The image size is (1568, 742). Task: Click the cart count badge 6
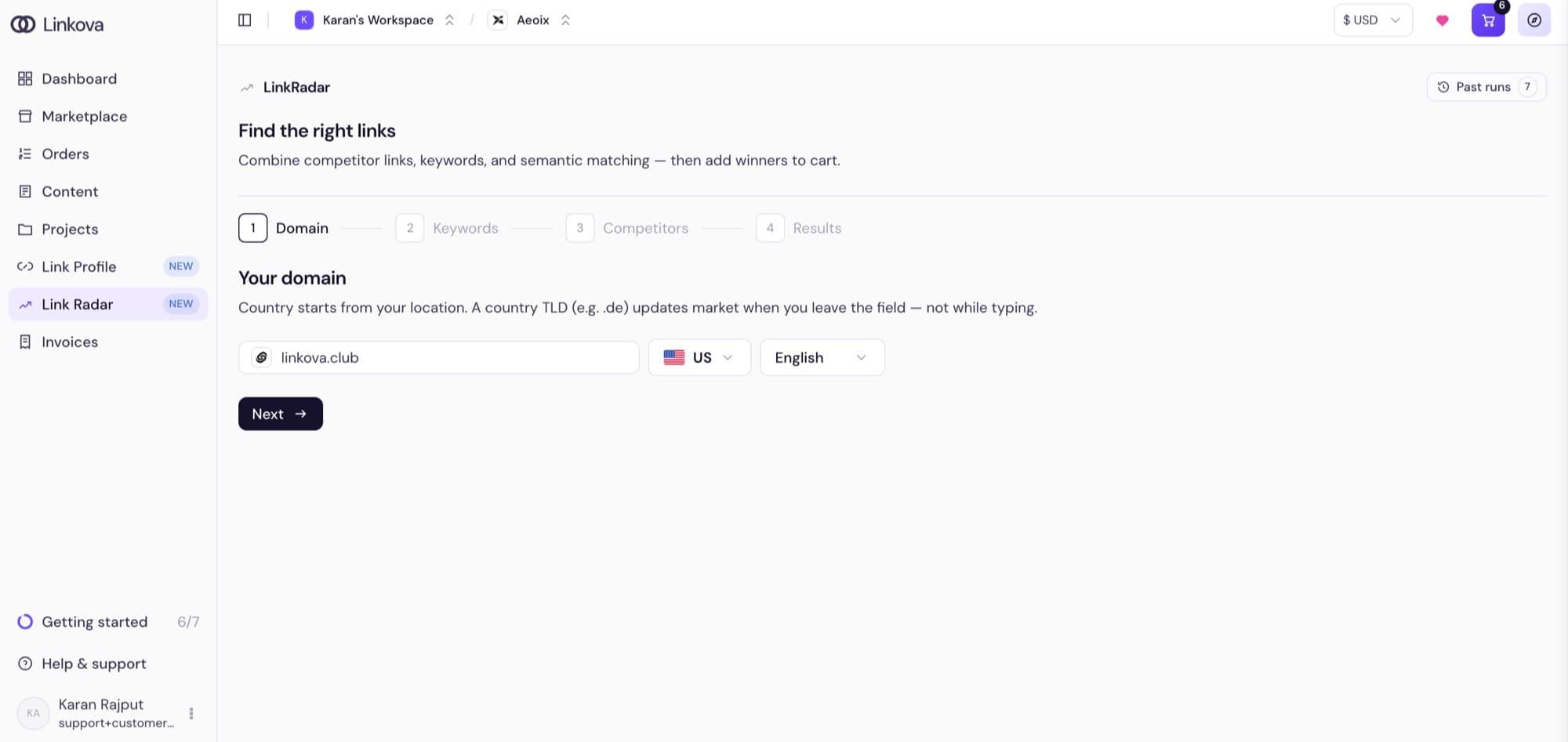1501,5
